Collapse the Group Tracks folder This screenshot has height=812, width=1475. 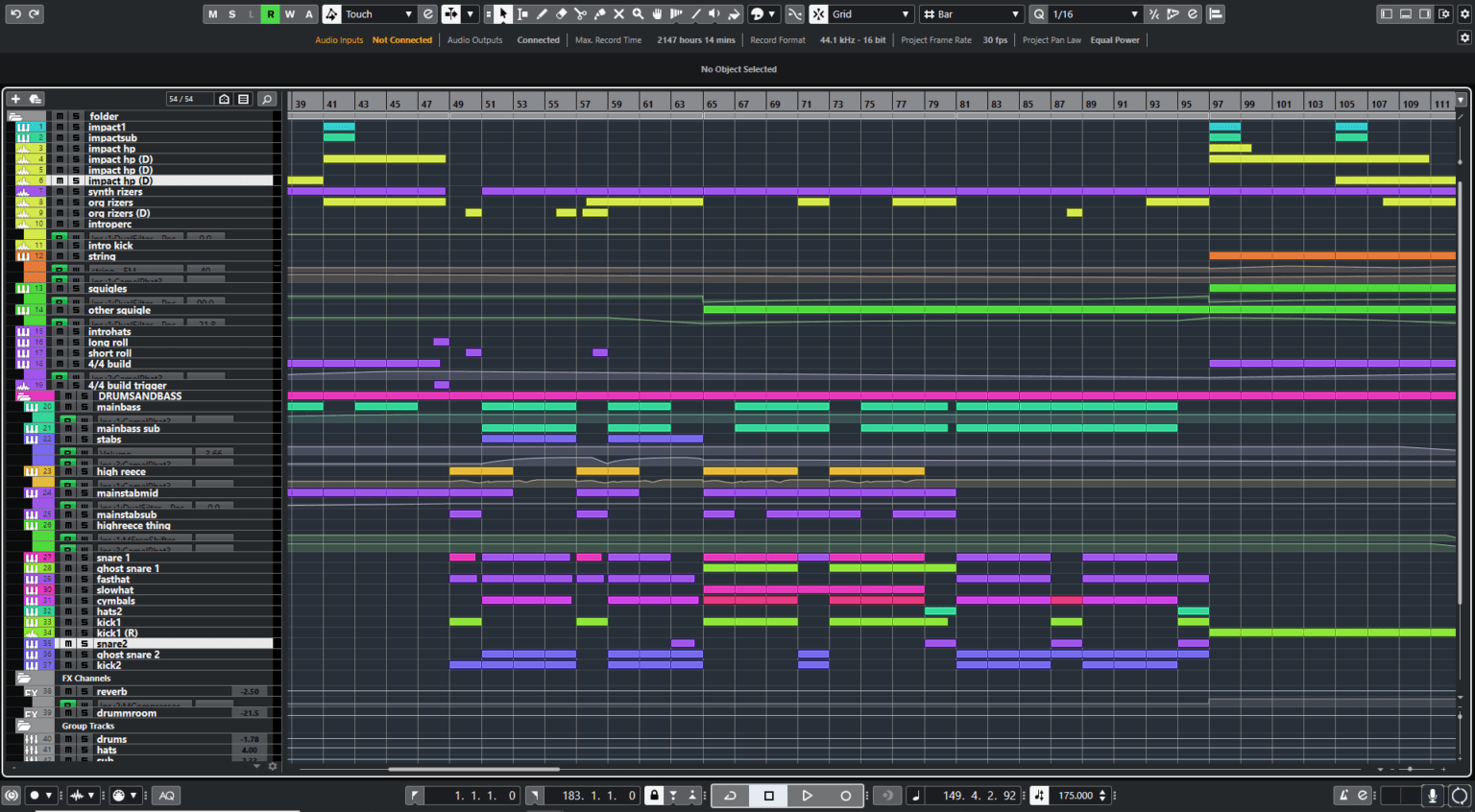(23, 727)
